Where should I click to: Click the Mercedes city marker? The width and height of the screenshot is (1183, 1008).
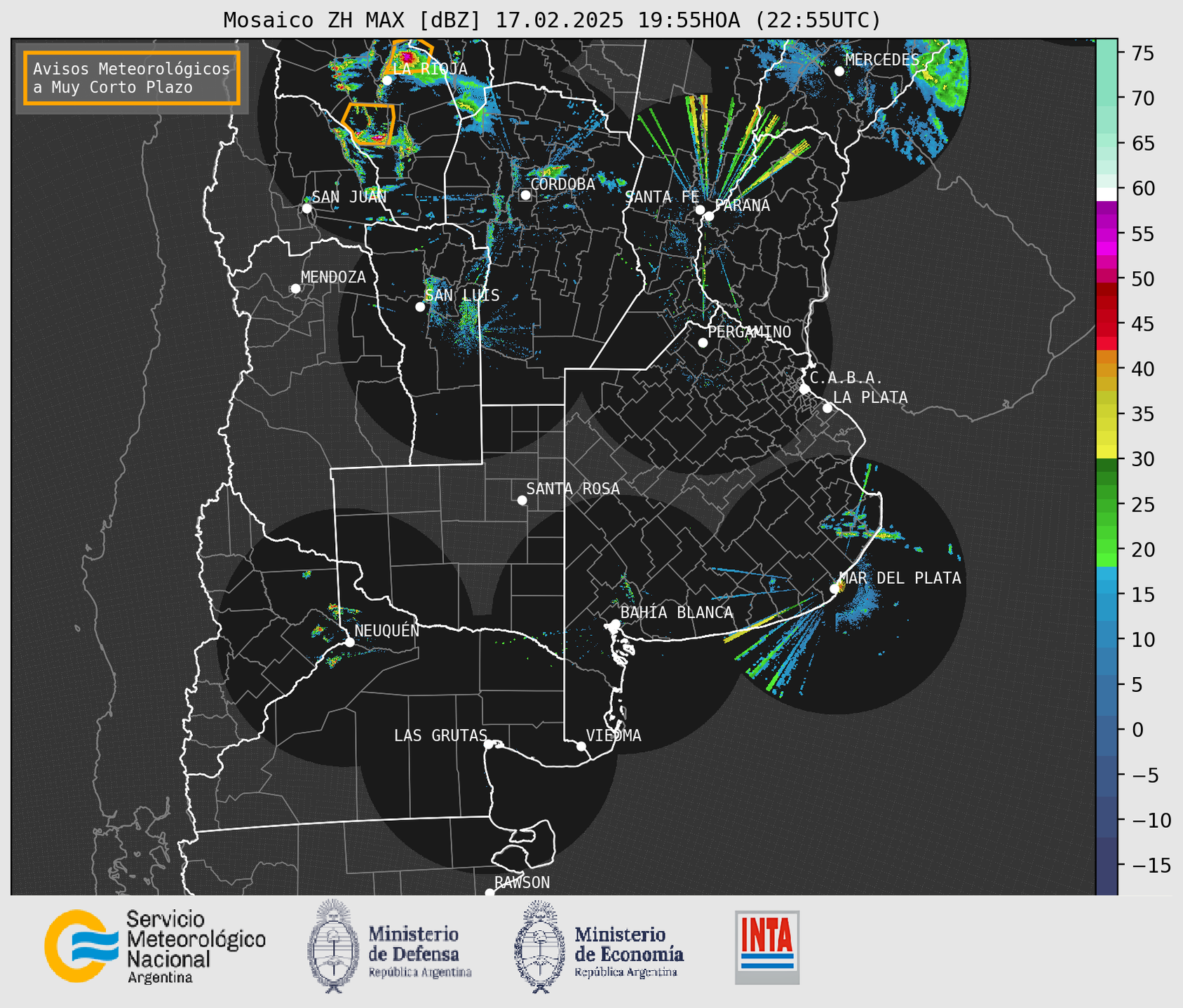[x=839, y=71]
